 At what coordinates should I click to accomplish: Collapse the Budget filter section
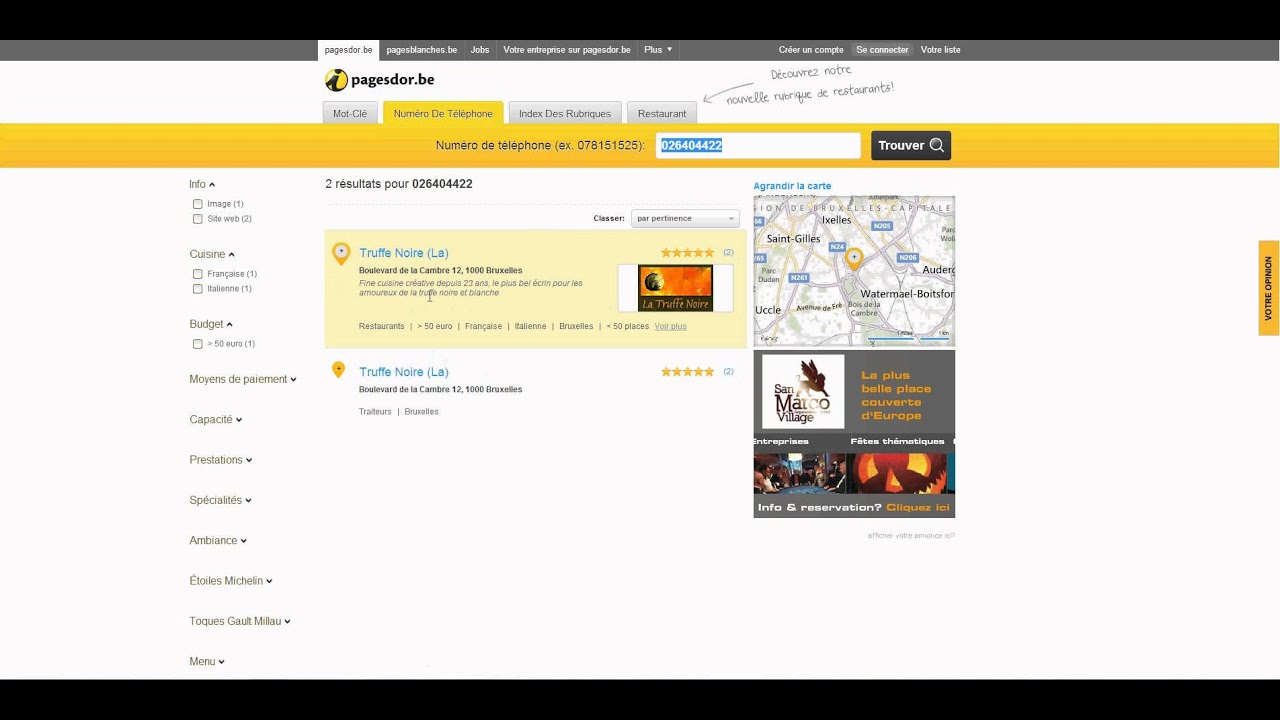211,324
